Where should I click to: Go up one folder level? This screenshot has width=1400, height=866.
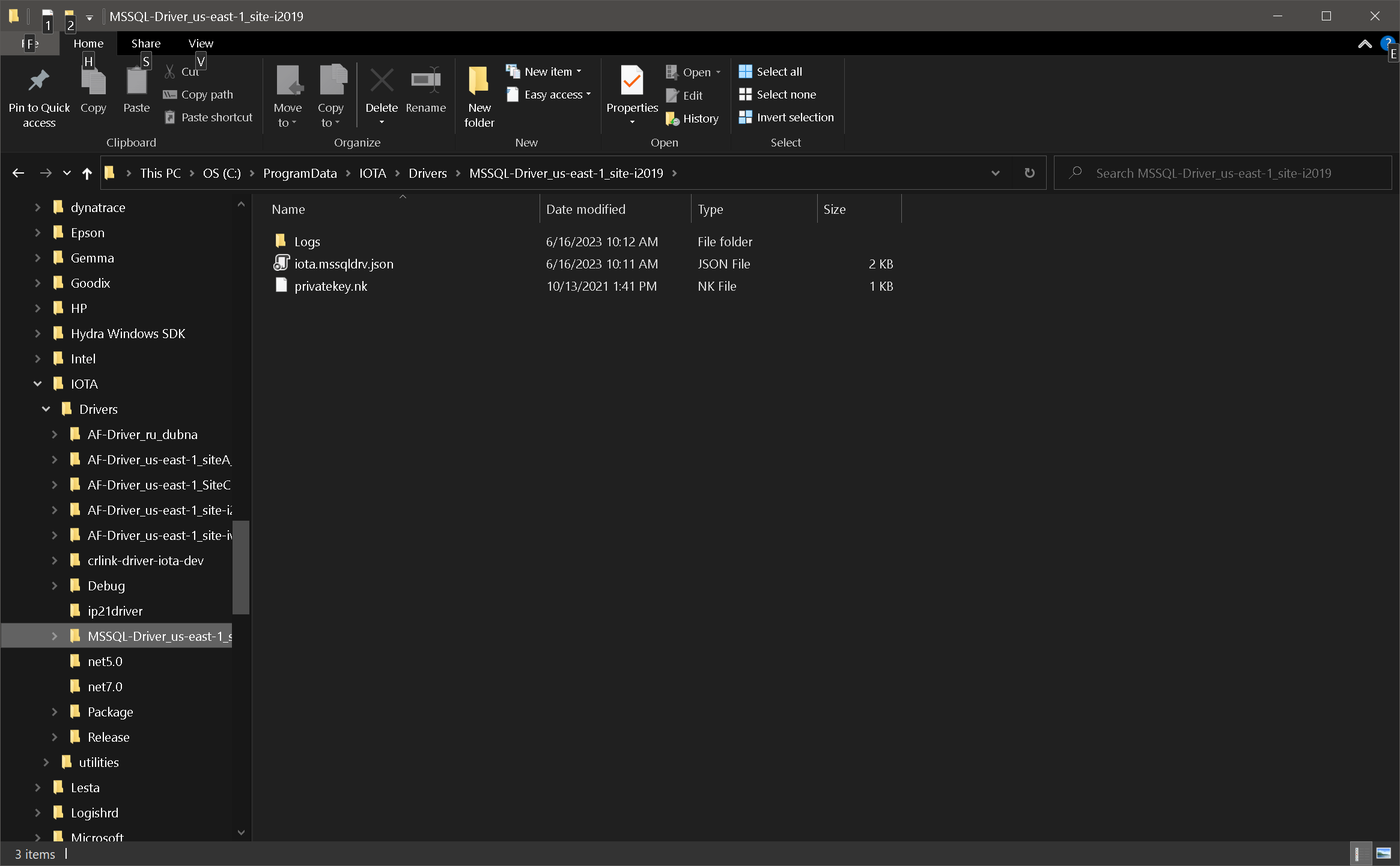tap(87, 173)
